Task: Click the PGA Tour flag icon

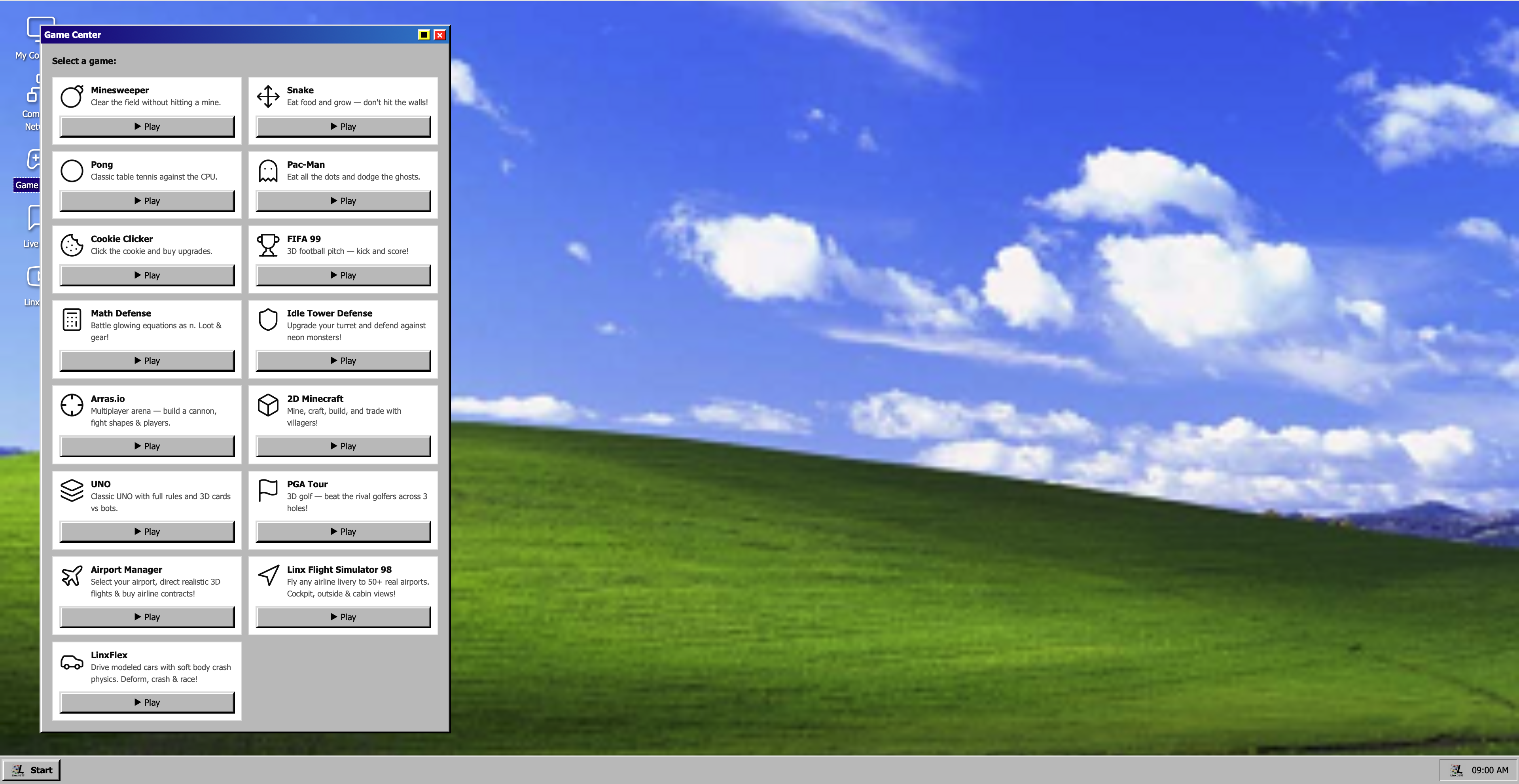Action: pyautogui.click(x=268, y=490)
